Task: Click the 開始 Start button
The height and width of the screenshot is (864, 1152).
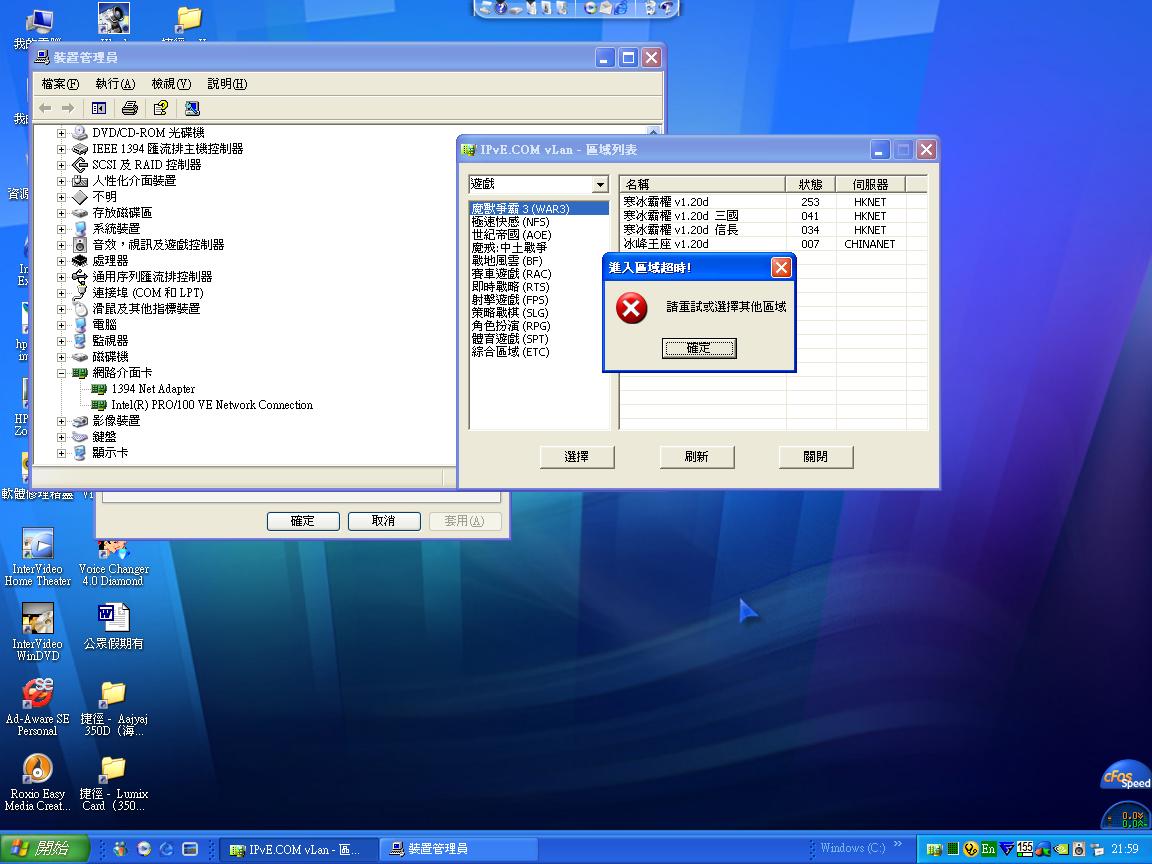Action: tap(42, 849)
